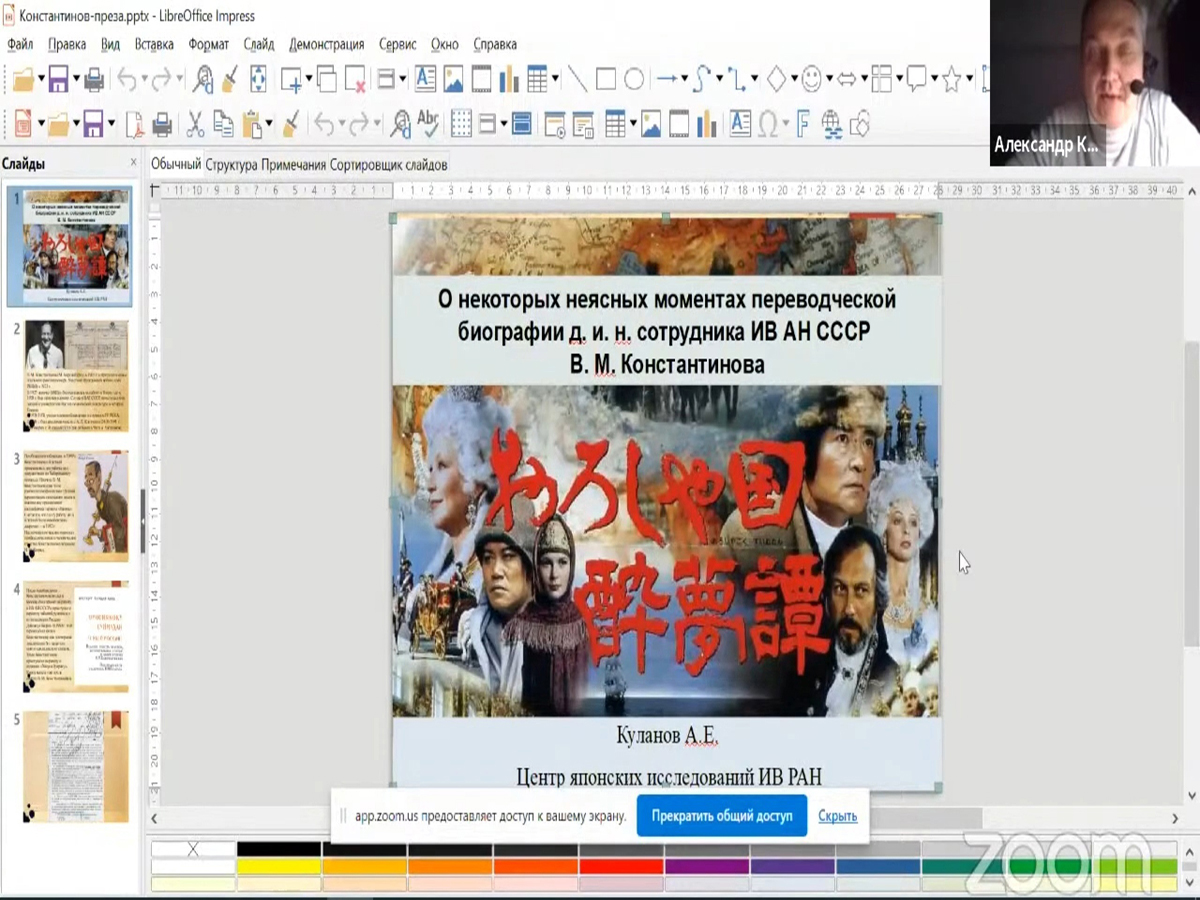Insert a callout shape
The image size is (1200, 900).
point(916,78)
